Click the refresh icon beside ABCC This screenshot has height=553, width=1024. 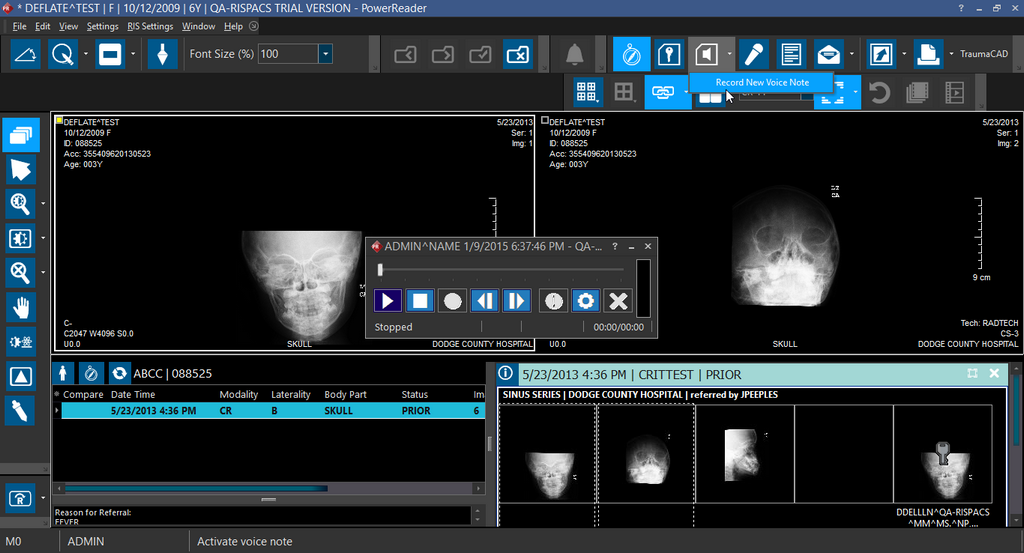(120, 373)
